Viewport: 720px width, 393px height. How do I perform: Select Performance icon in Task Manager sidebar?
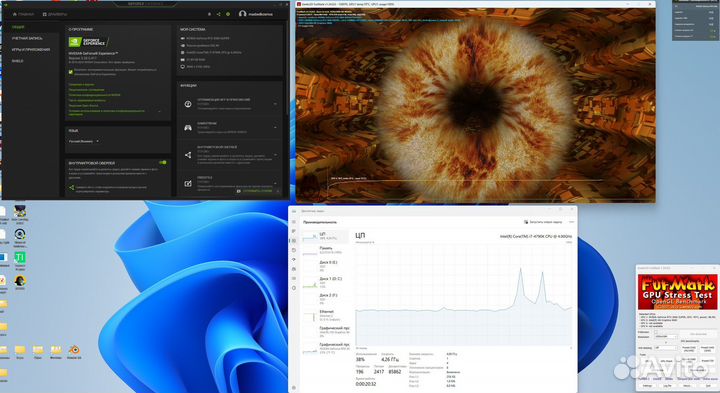point(294,241)
